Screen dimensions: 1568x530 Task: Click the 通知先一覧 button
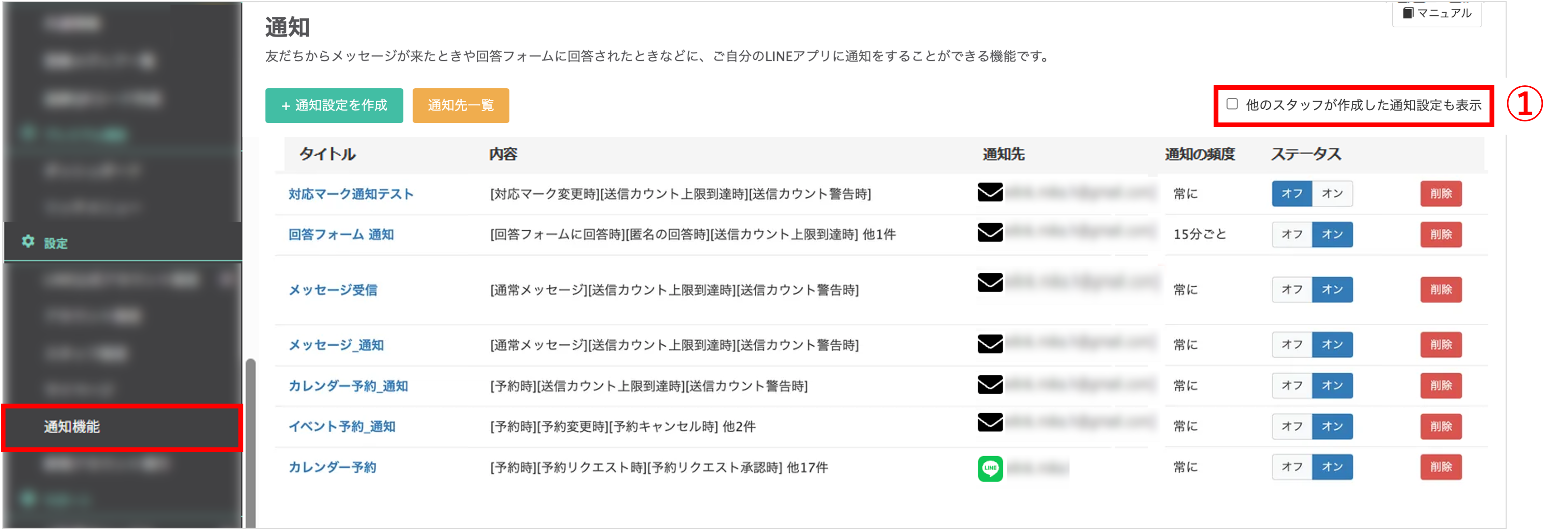tap(461, 105)
